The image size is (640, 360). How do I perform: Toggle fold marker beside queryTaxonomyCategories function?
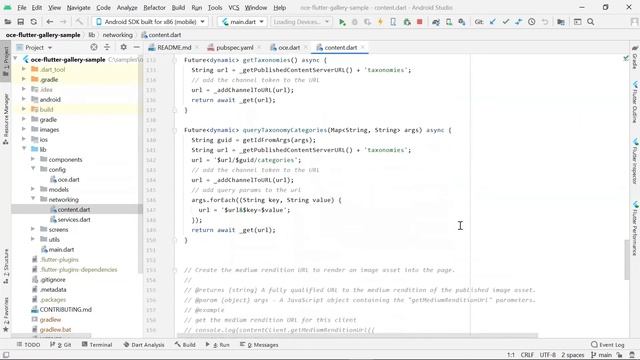click(x=174, y=130)
